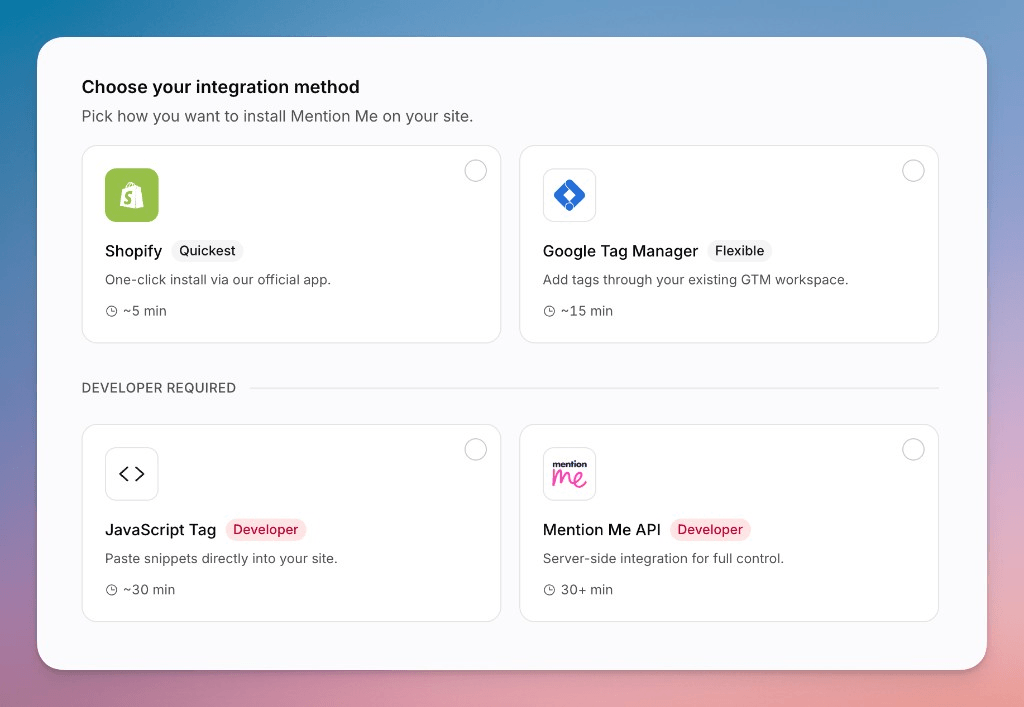Click 'Server-side integration for full control.'
Image resolution: width=1024 pixels, height=707 pixels.
point(664,559)
